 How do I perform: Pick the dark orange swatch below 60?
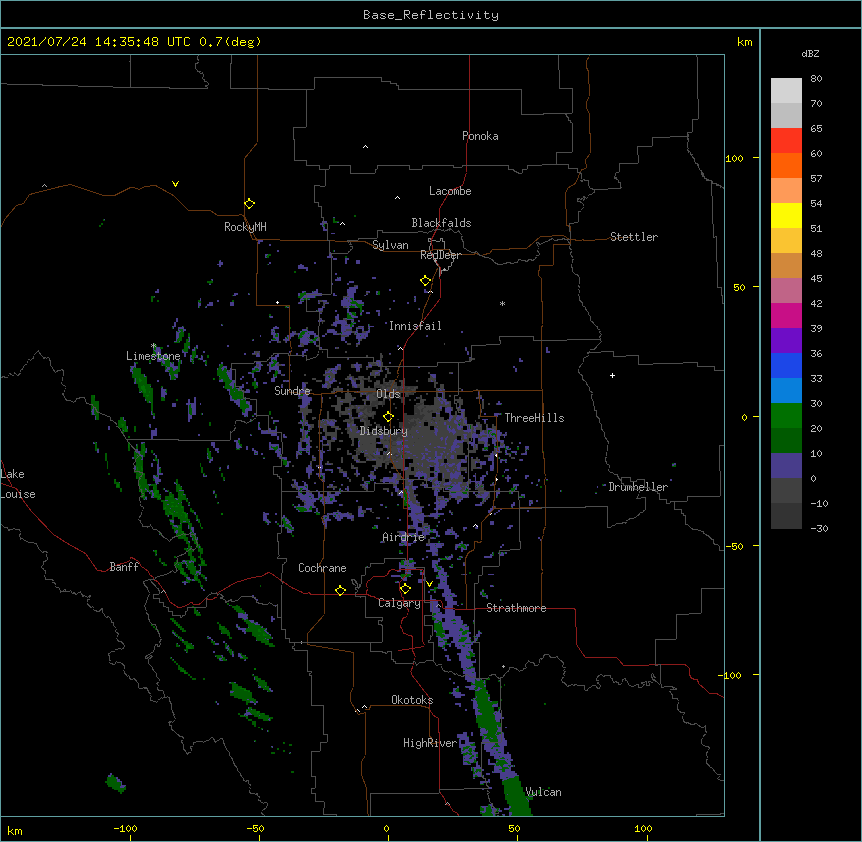[786, 165]
